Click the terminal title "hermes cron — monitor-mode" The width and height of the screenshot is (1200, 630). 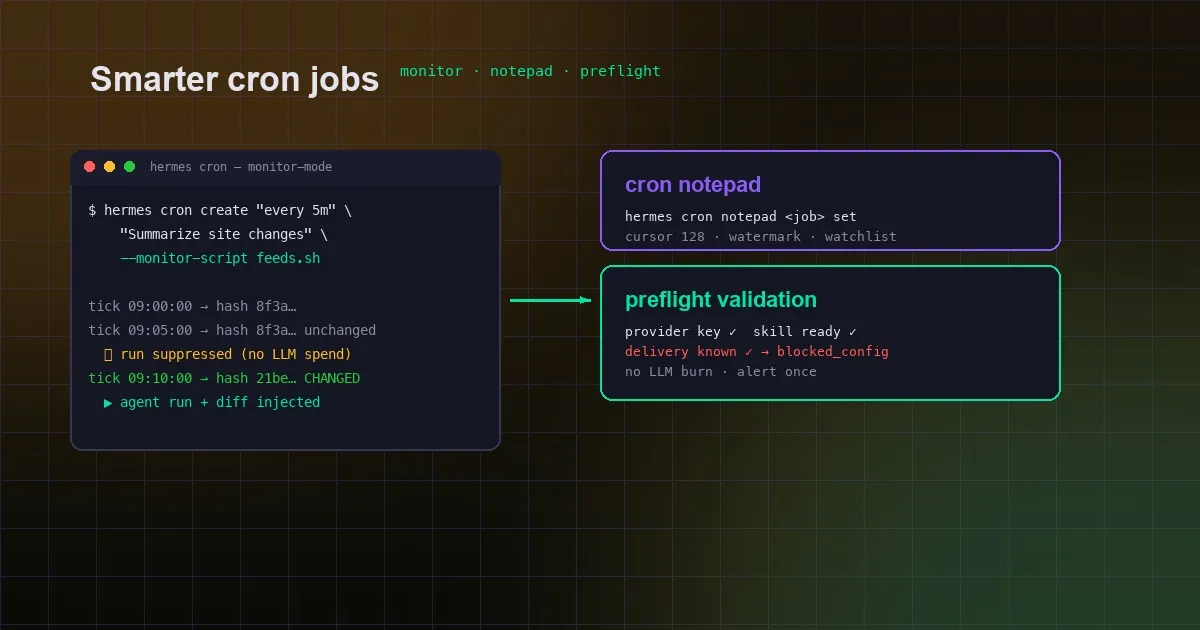(241, 167)
